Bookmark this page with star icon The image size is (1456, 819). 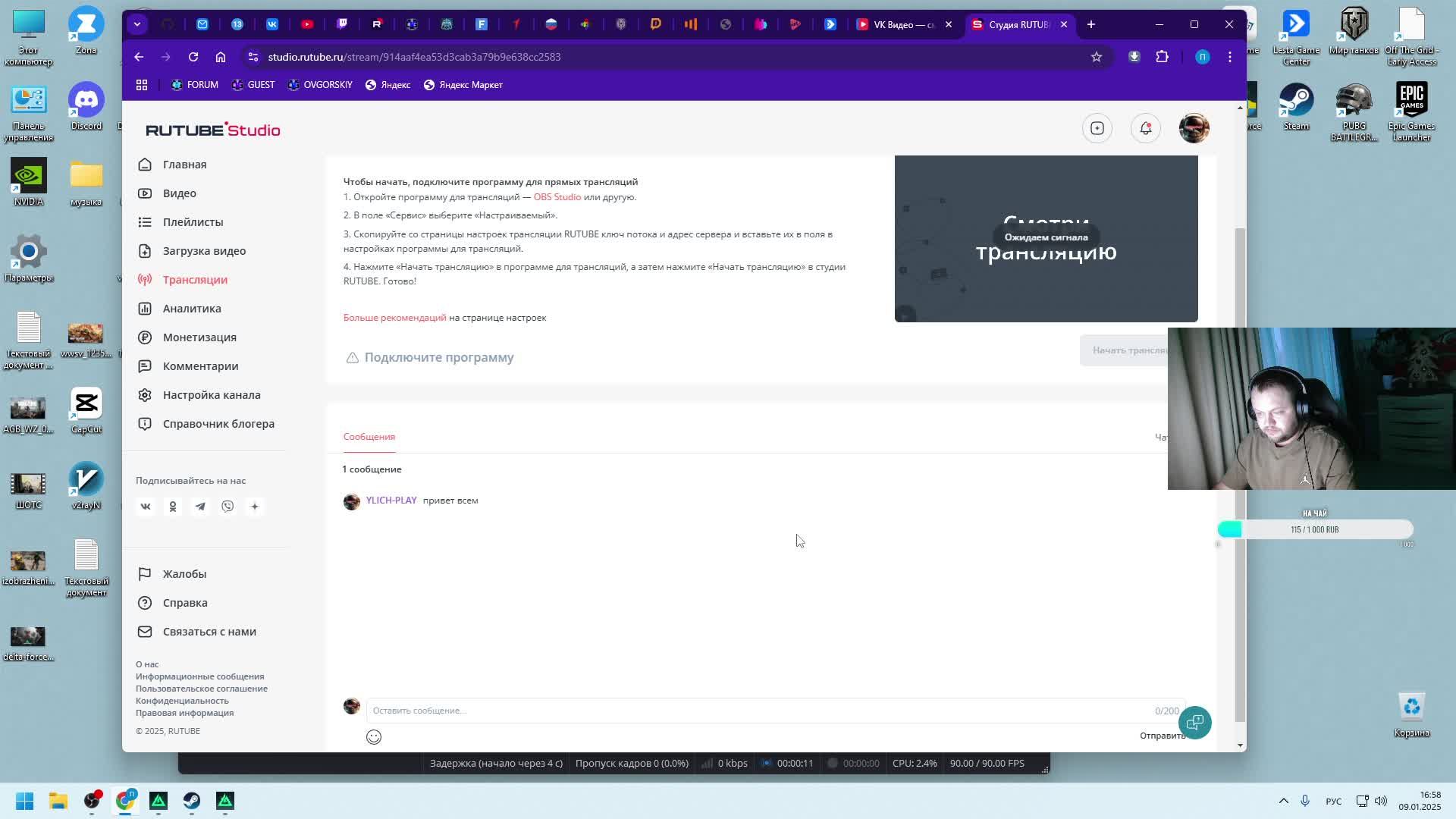pyautogui.click(x=1096, y=57)
